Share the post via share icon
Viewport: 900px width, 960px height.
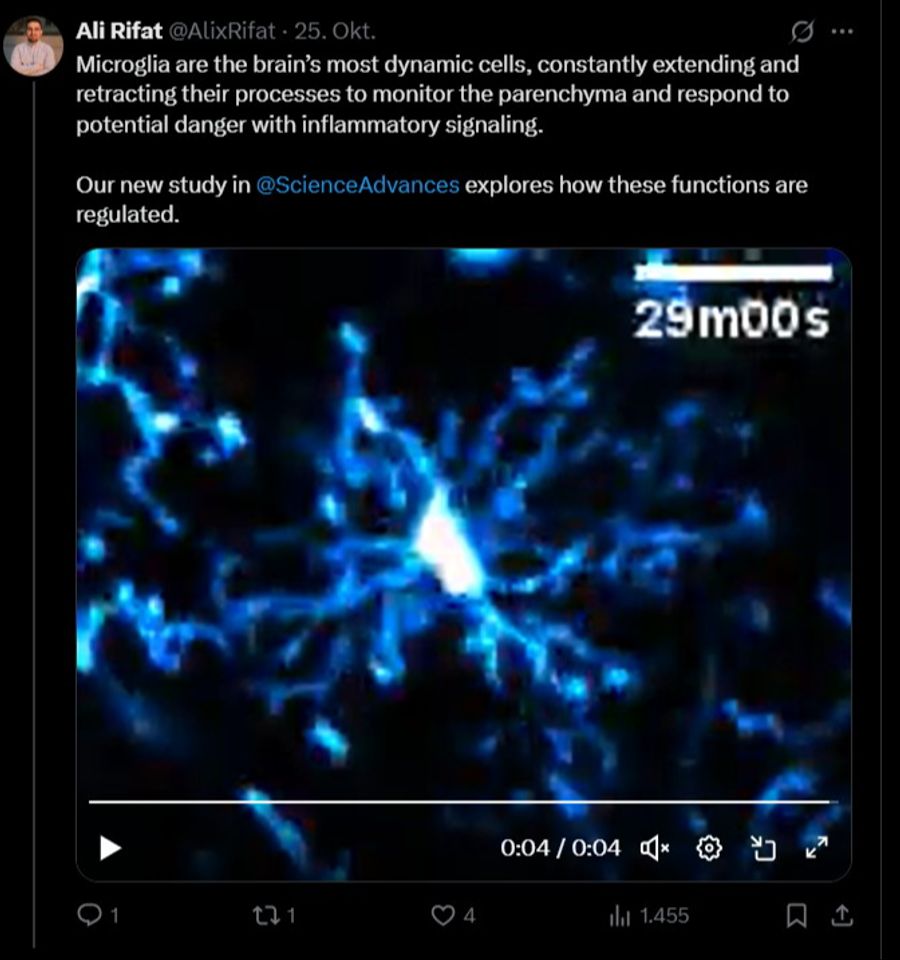click(842, 915)
